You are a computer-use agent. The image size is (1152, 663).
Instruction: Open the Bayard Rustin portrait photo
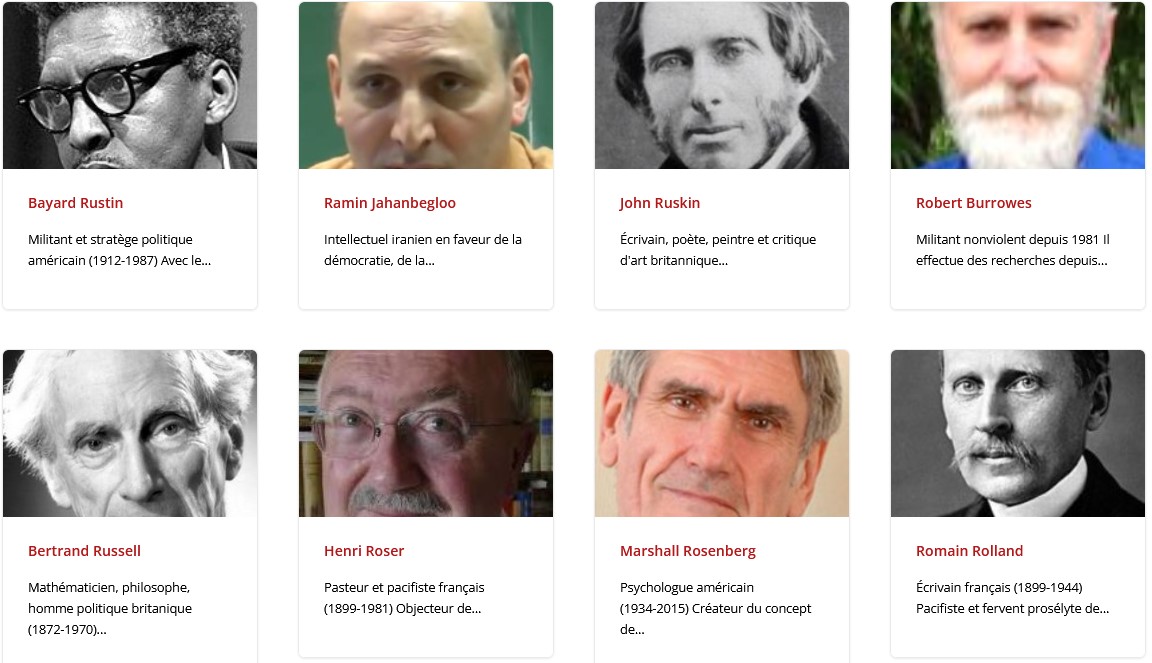130,85
